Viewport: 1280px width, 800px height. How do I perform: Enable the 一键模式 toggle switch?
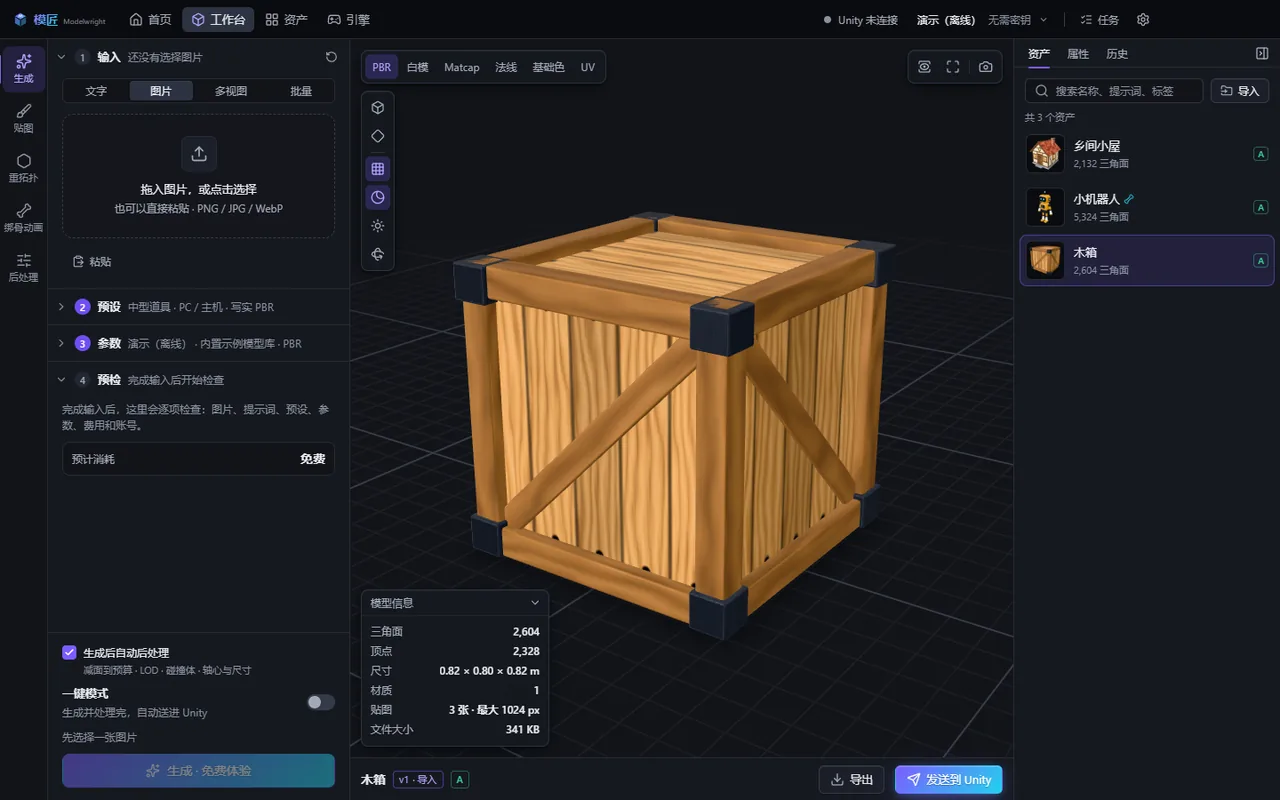click(321, 702)
